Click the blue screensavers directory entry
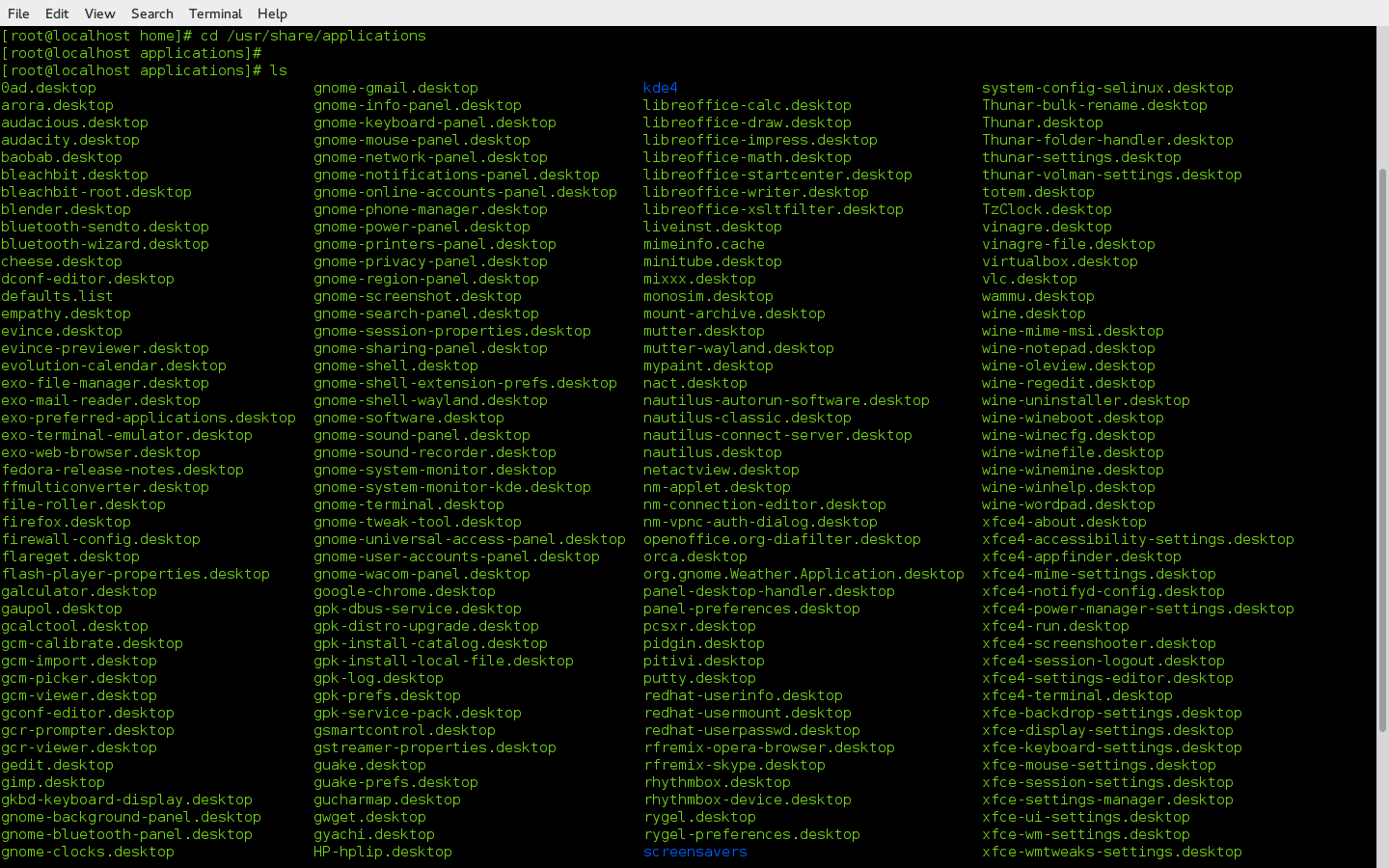The image size is (1389, 868). click(x=694, y=852)
